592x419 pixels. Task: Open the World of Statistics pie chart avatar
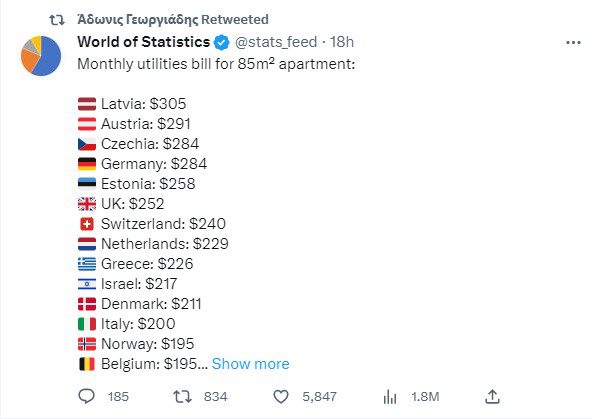point(41,56)
